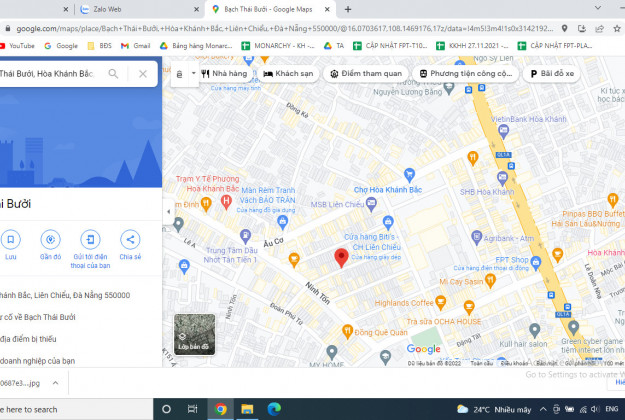
Task: Click the Pinpas BBQ Buffet marker
Action: click(x=613, y=200)
